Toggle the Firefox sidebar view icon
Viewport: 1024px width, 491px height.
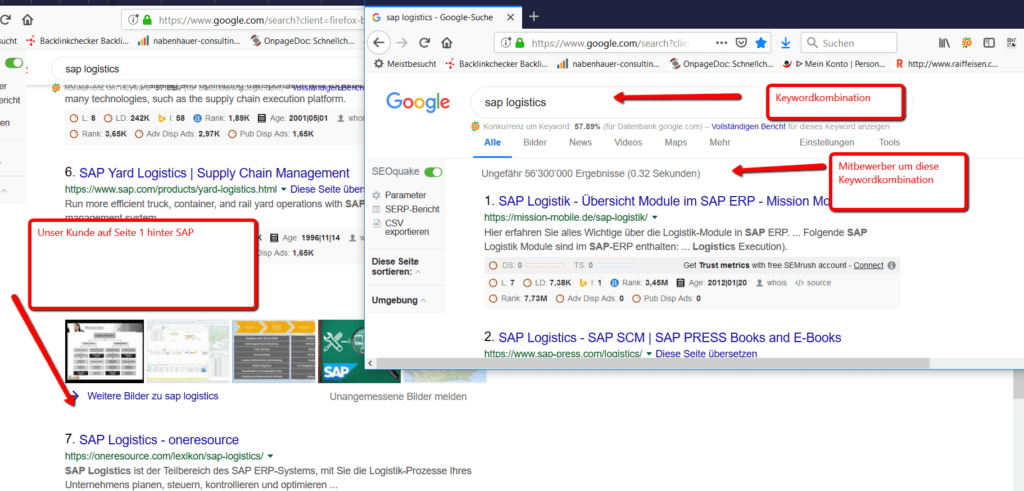pyautogui.click(x=991, y=43)
